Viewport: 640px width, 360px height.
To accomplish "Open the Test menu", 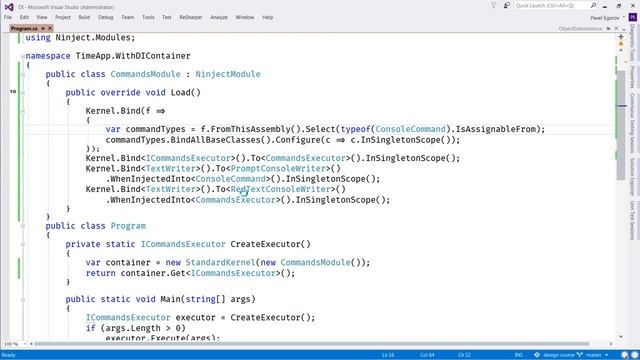I will [167, 18].
